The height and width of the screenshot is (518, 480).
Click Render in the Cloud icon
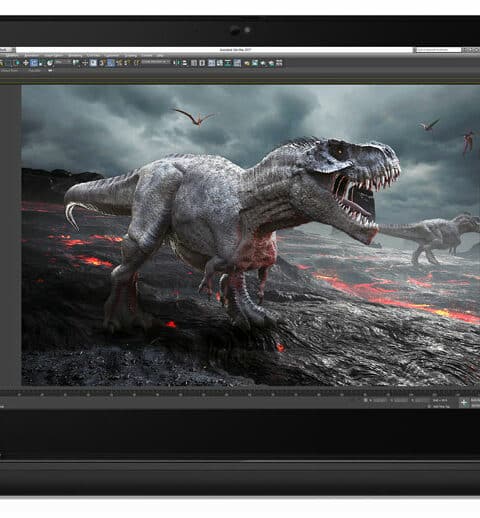click(x=271, y=63)
